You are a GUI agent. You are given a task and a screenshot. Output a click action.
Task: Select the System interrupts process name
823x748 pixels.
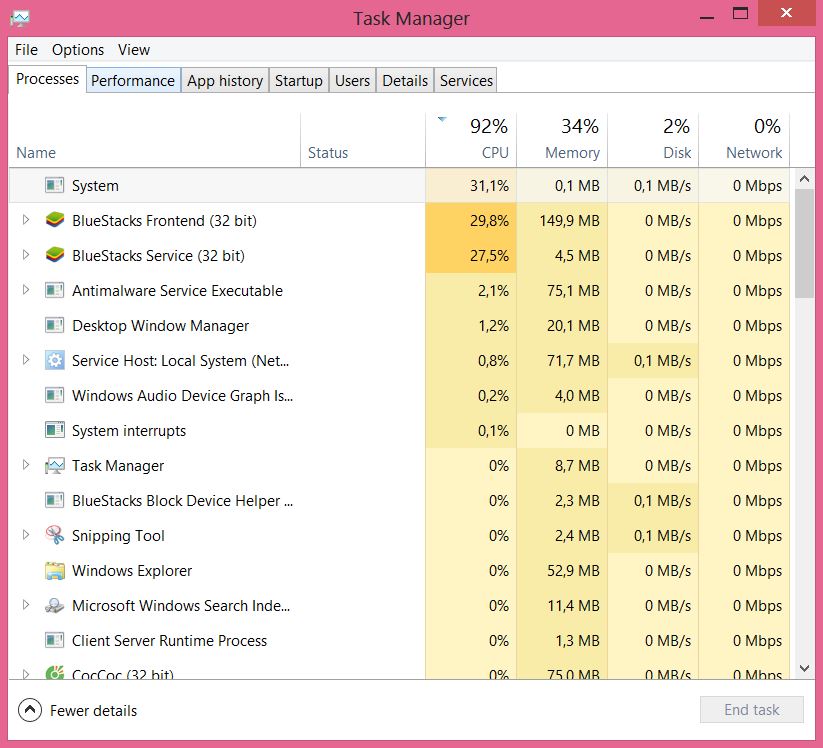click(x=129, y=431)
